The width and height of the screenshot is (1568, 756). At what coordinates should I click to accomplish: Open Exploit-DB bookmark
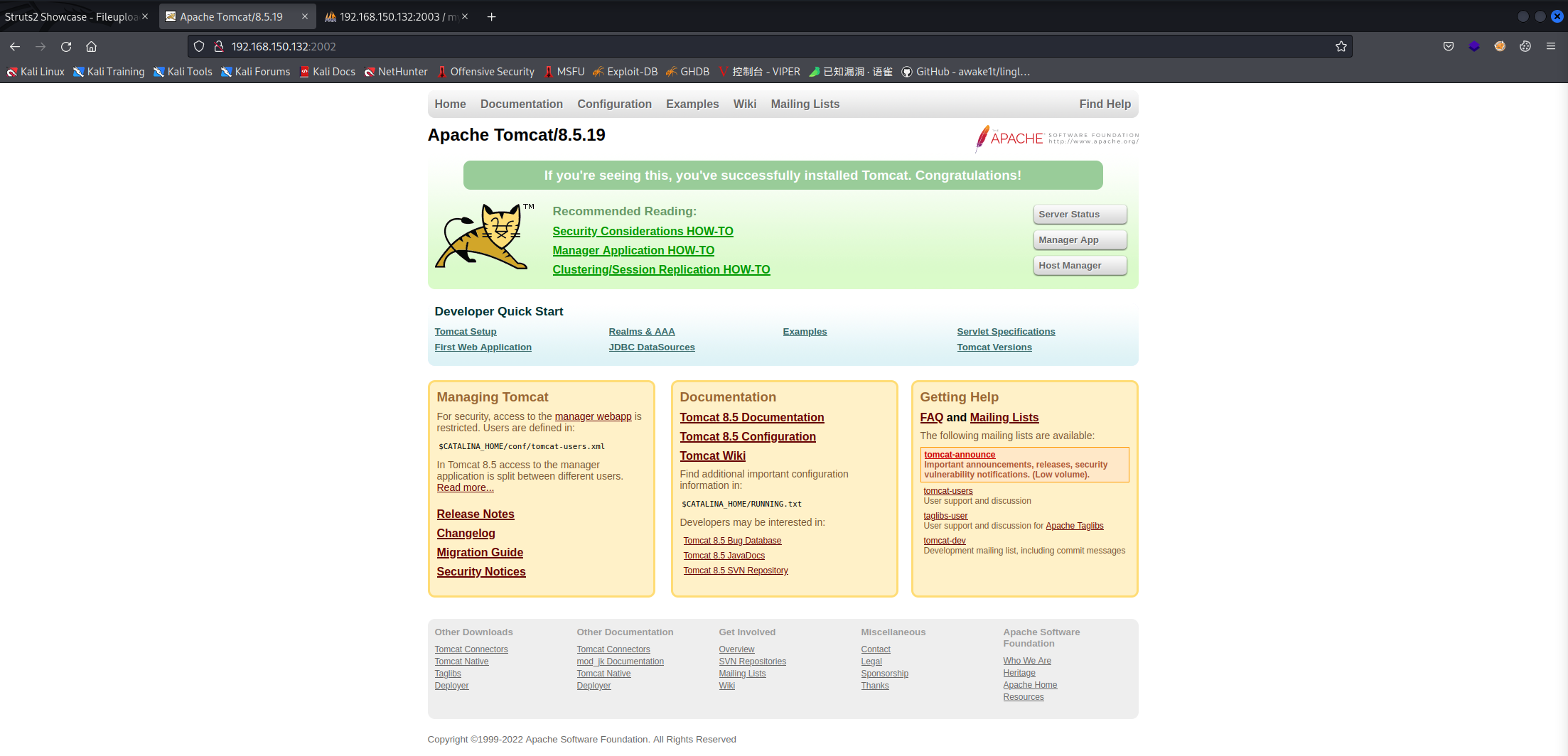tap(625, 72)
